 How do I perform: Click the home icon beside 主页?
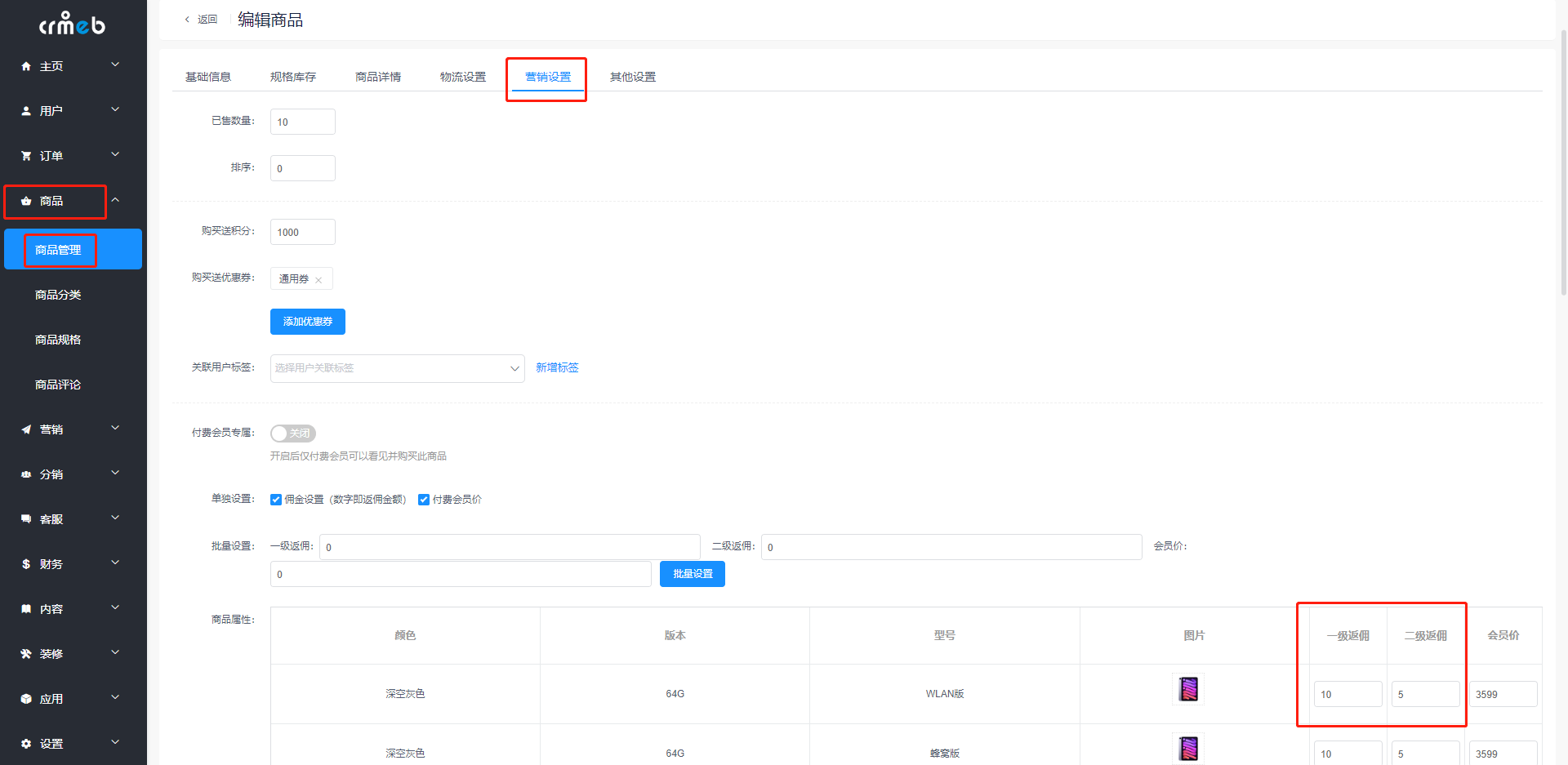[26, 66]
